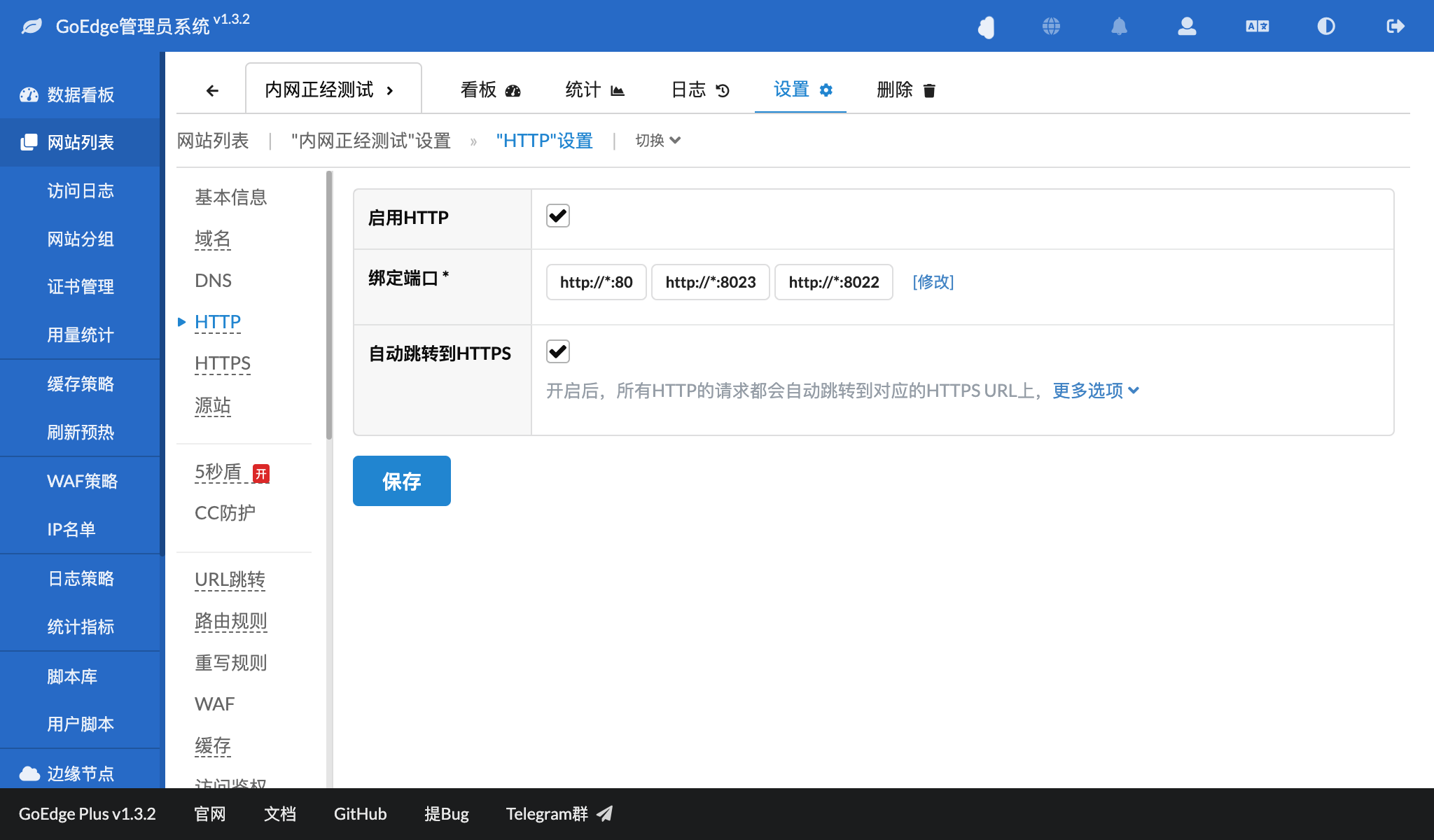
Task: Open the 删除 tab
Action: [x=906, y=90]
